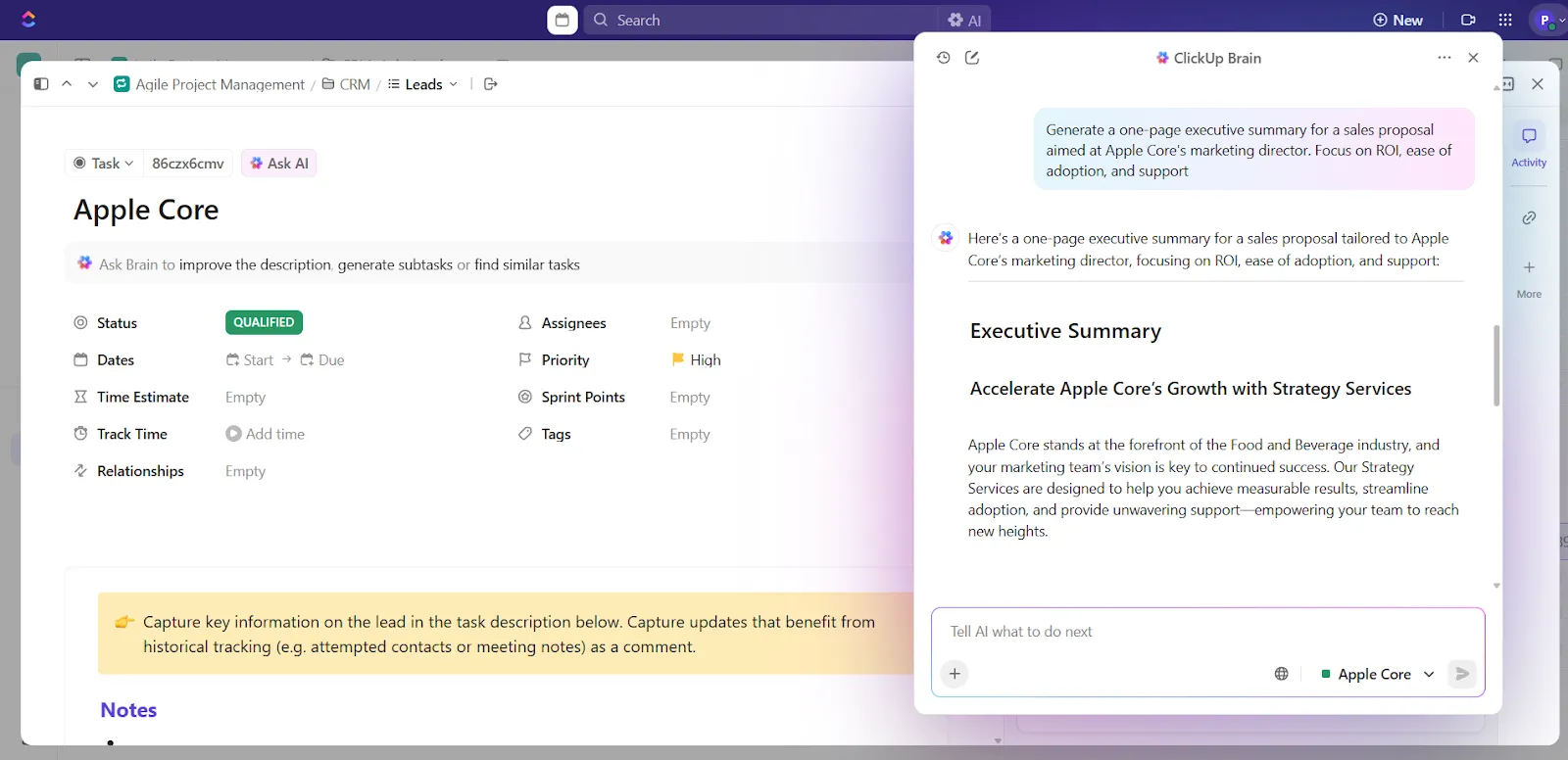Click the empty Sprint Points value

[x=690, y=398]
